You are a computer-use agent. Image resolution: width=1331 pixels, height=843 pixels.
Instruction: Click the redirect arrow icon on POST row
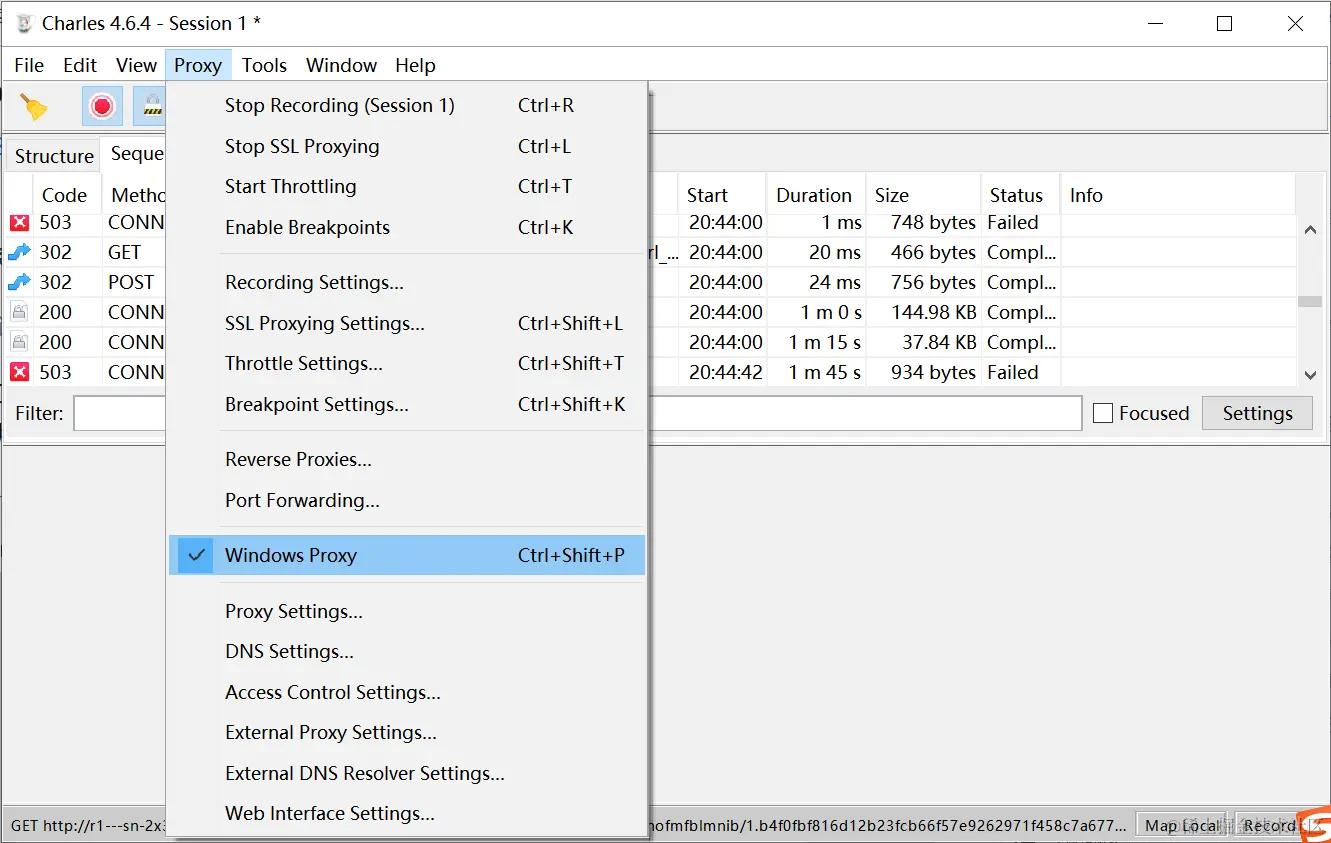tap(20, 282)
